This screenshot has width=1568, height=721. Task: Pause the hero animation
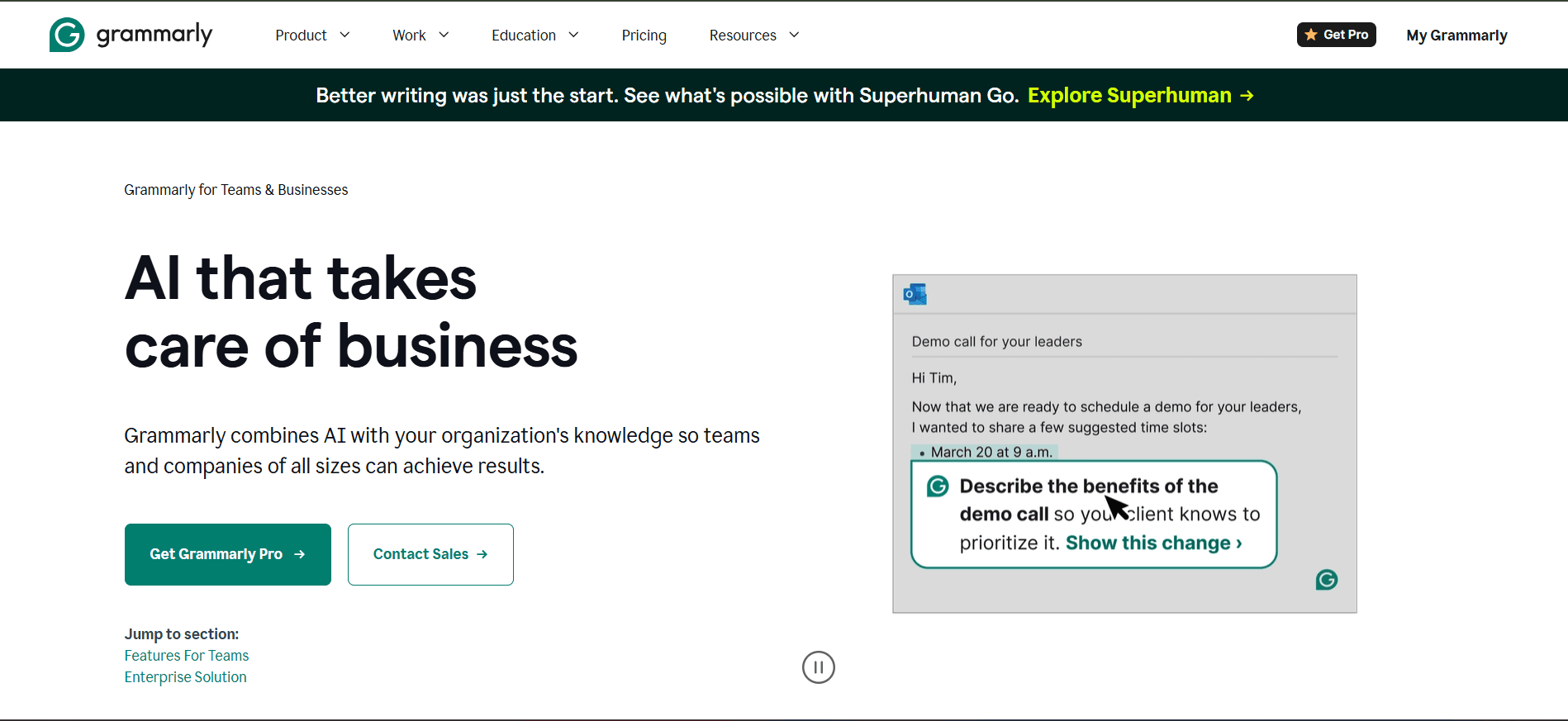819,667
